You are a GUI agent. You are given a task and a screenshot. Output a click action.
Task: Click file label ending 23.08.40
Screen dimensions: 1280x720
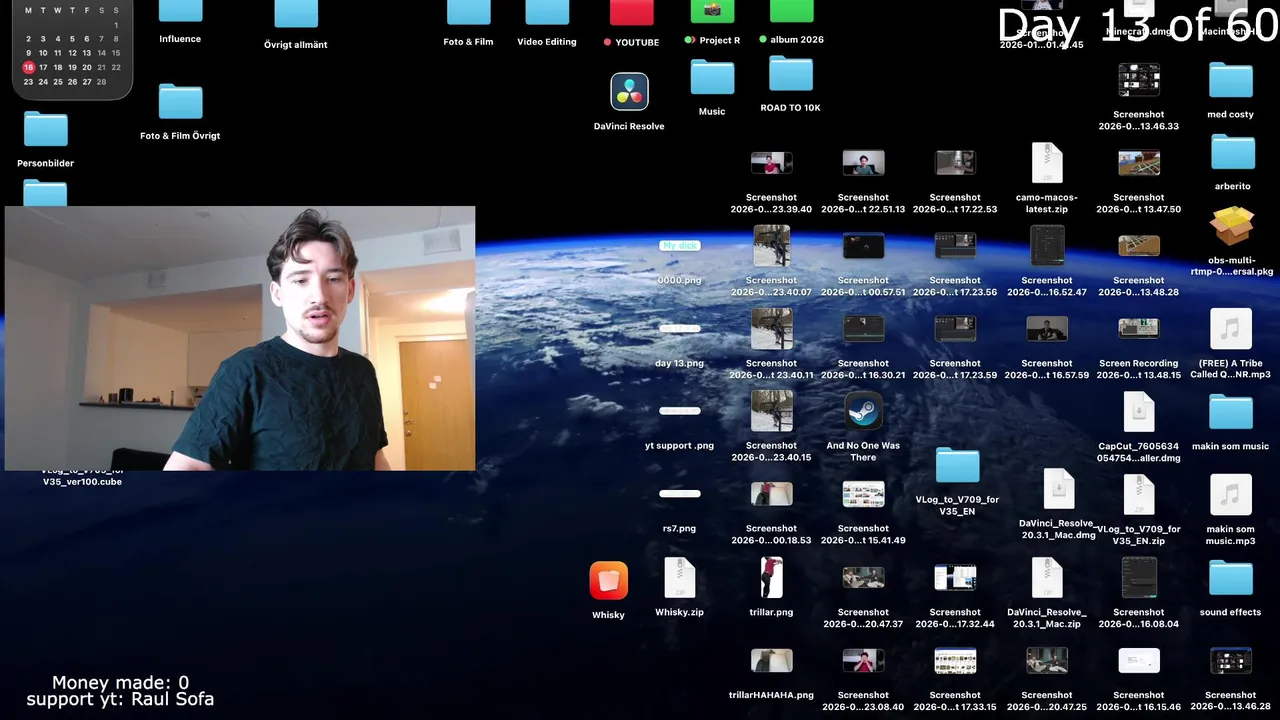[x=863, y=701]
